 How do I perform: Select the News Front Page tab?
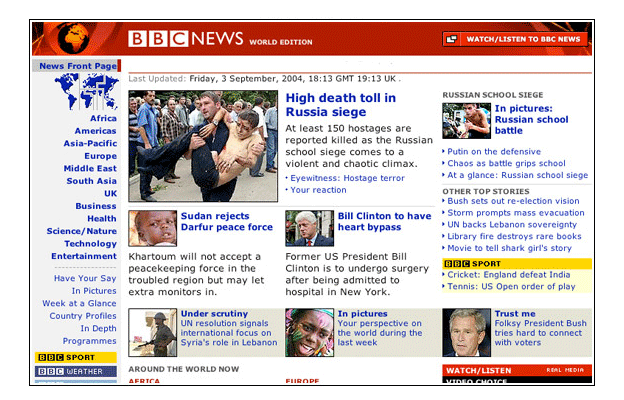tap(78, 66)
